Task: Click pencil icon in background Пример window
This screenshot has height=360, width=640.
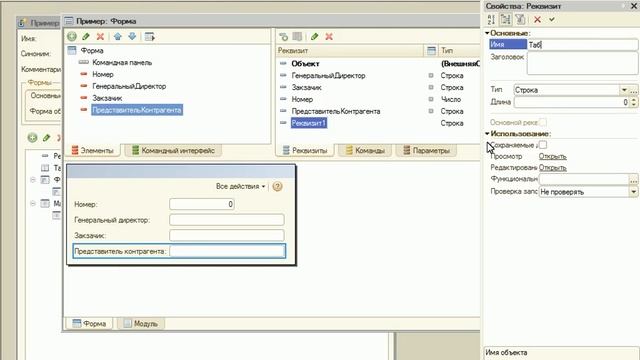Action: pos(47,138)
